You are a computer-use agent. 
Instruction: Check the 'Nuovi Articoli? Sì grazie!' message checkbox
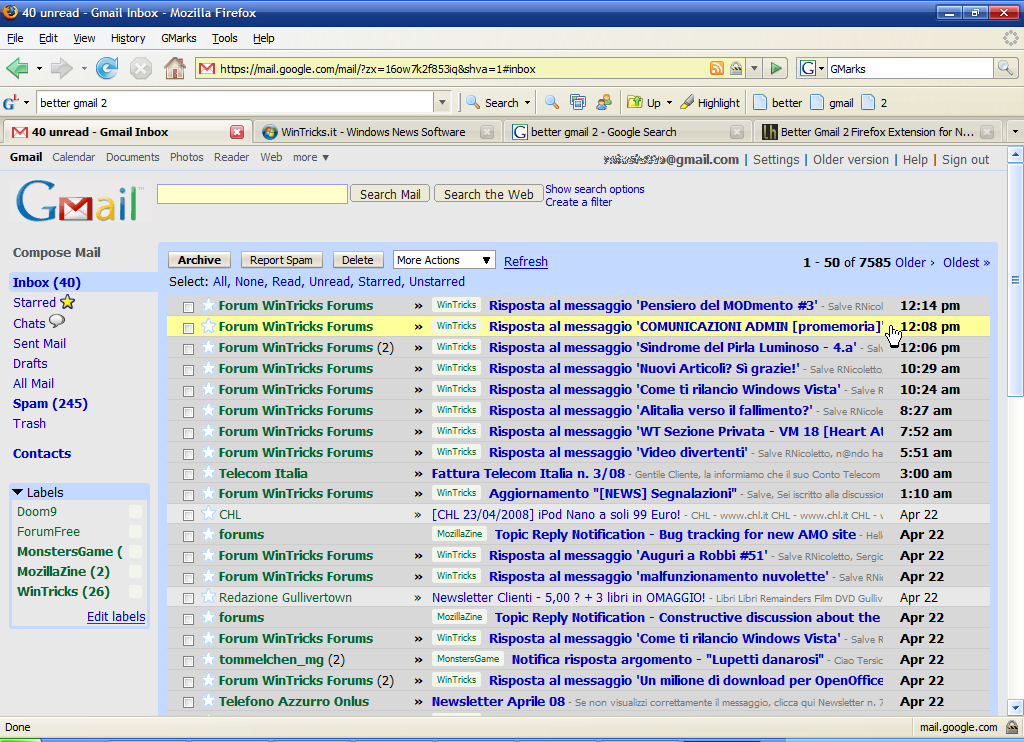coord(188,370)
